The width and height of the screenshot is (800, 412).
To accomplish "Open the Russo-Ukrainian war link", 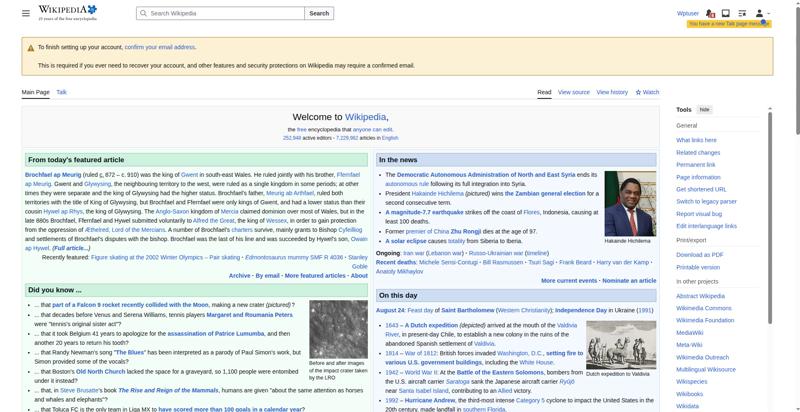I will [x=495, y=253].
